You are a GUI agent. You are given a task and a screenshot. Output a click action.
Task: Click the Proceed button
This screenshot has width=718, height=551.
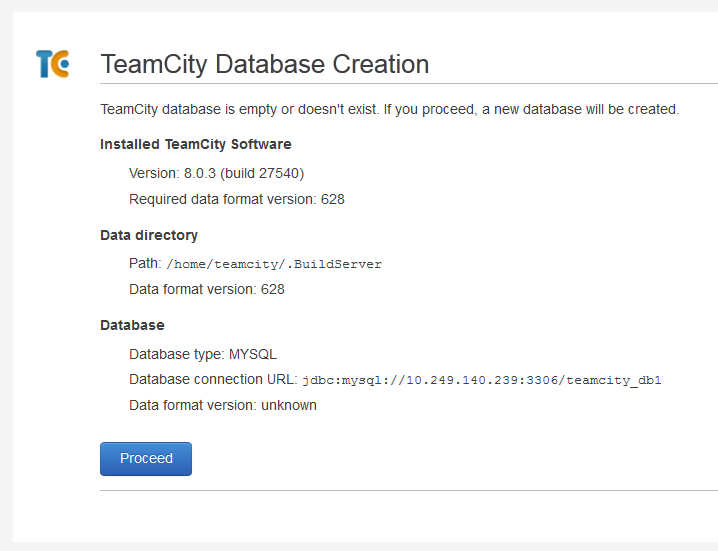[146, 458]
